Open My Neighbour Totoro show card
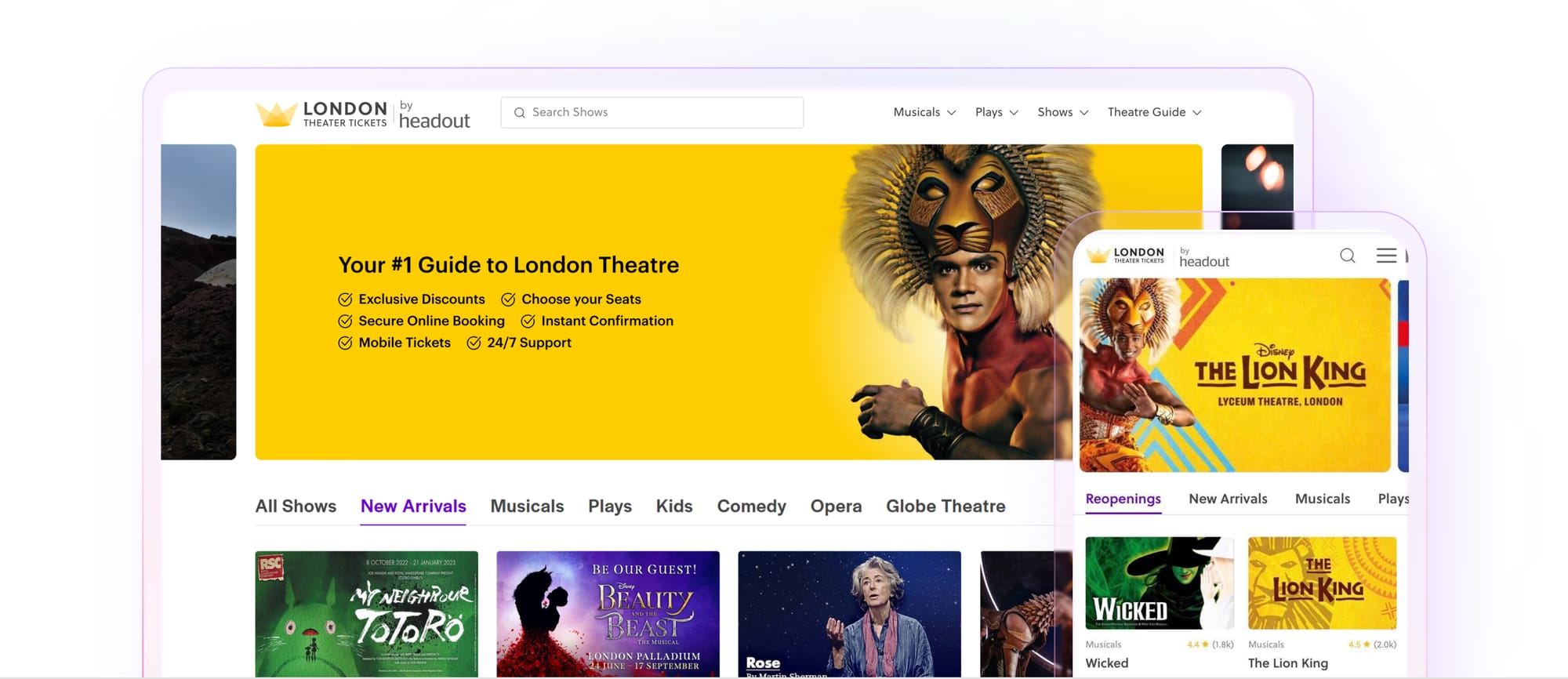This screenshot has height=679, width=1568. click(367, 614)
